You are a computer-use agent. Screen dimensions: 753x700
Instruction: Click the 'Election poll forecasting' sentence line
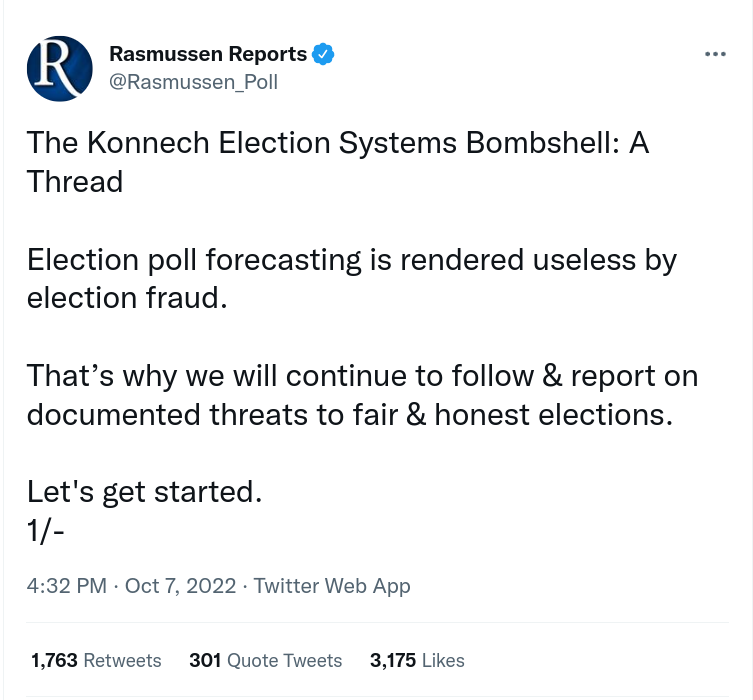352,260
